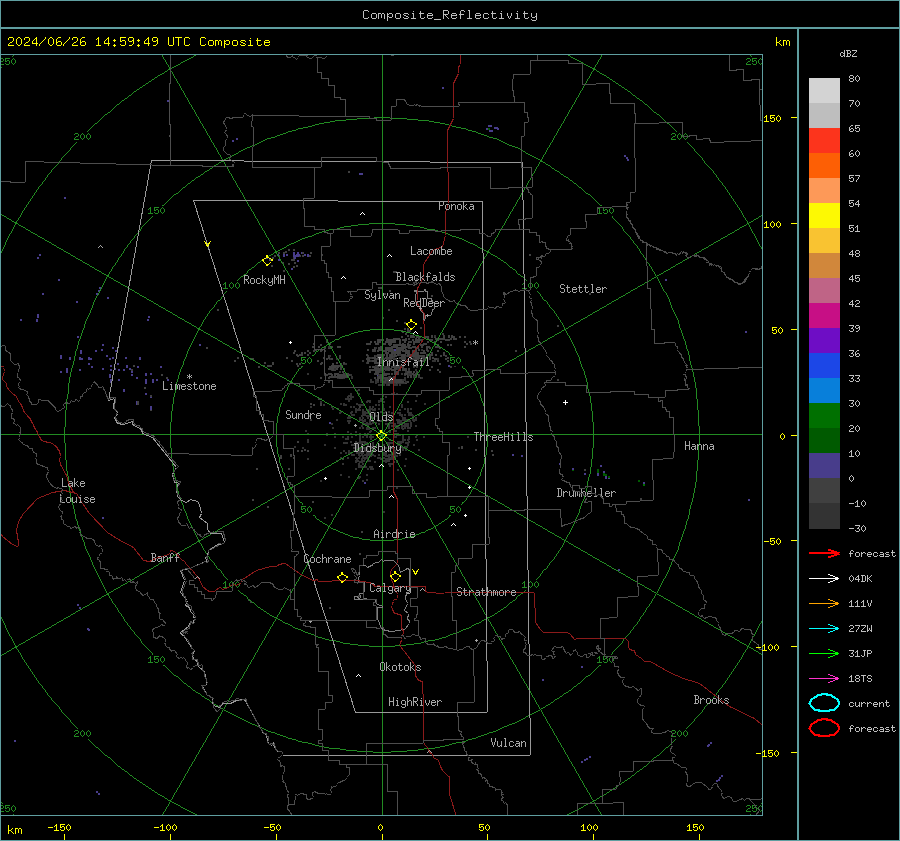900x841 pixels.
Task: Select the bright yellow 51–54 dBZ swatch
Action: (x=824, y=215)
